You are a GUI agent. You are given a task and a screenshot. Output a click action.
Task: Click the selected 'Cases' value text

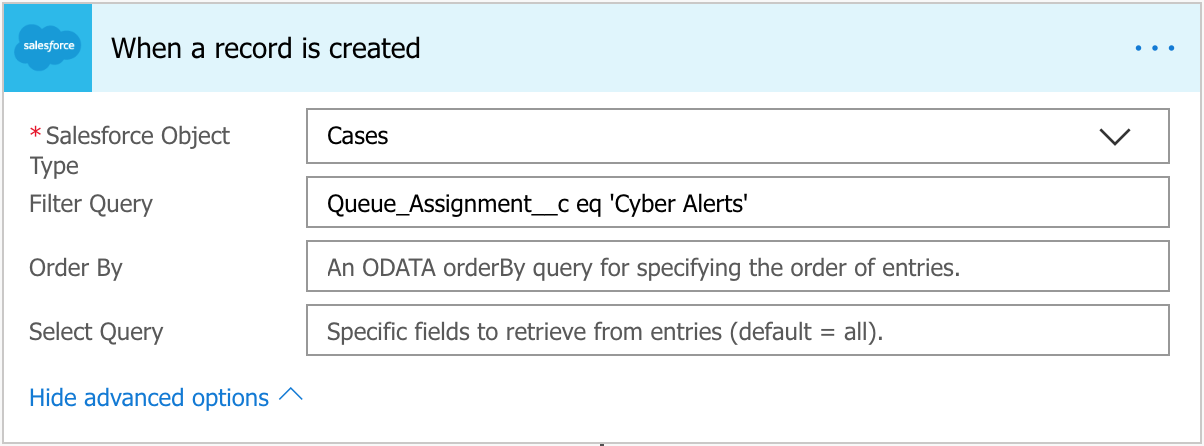(x=358, y=136)
